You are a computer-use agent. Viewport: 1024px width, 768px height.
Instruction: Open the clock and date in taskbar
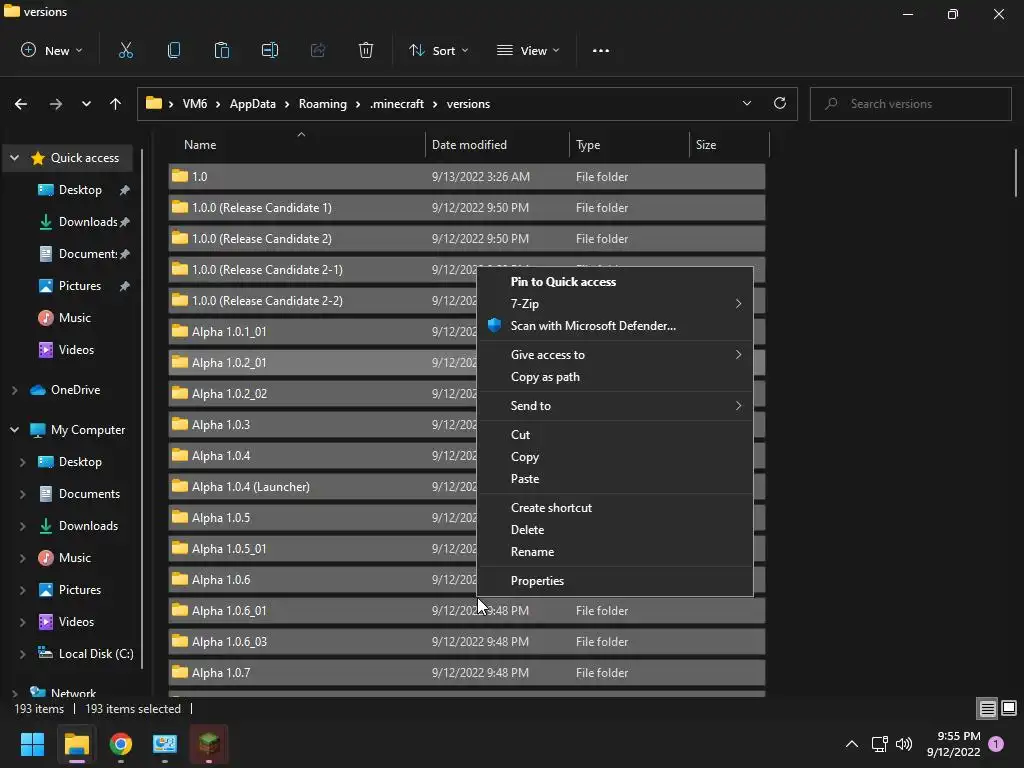(x=953, y=744)
